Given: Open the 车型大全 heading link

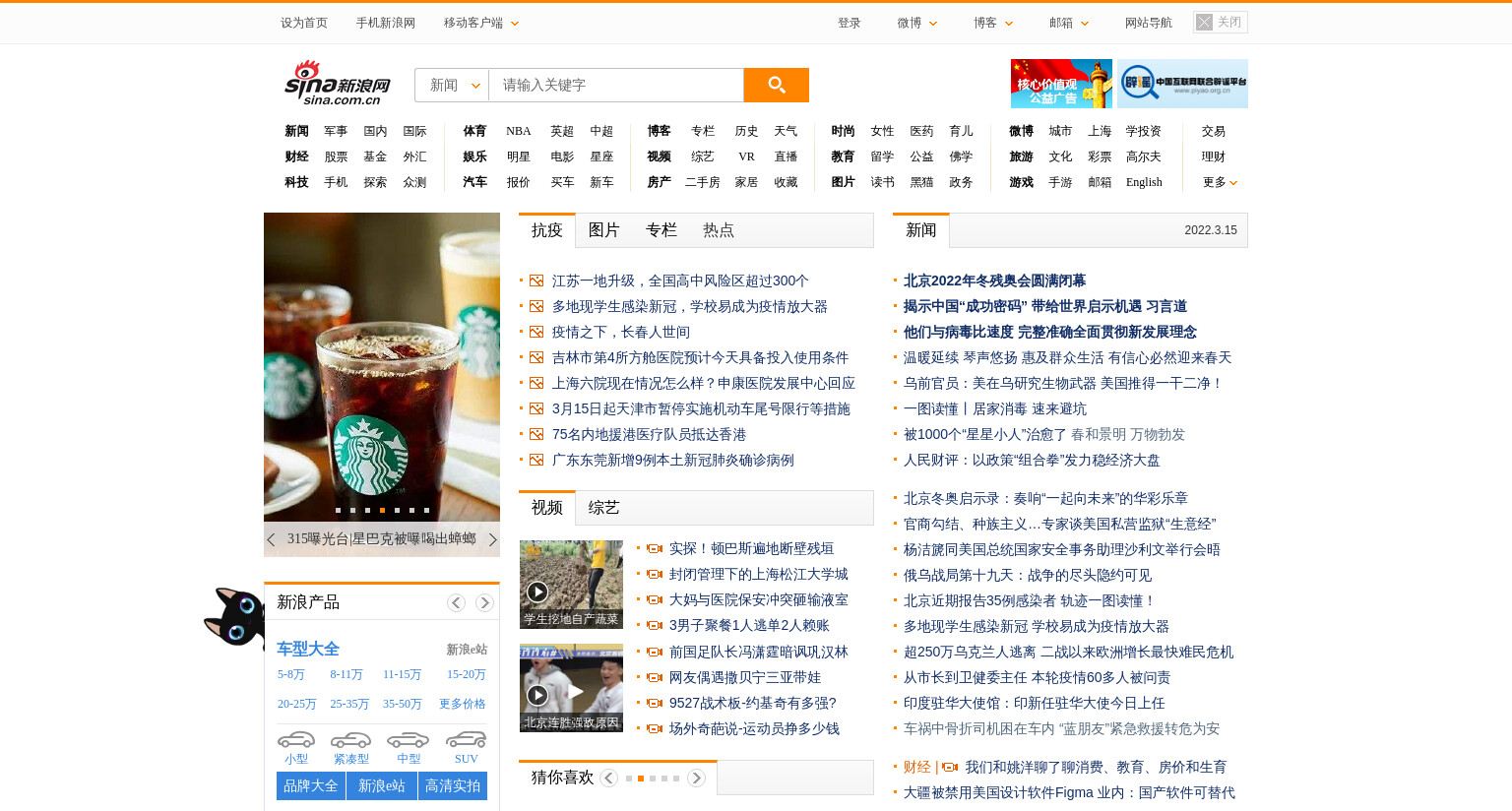Looking at the screenshot, I should (x=308, y=650).
